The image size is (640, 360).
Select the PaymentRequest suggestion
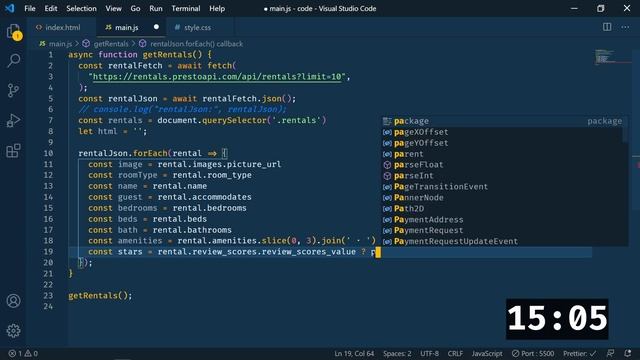[x=502, y=231]
